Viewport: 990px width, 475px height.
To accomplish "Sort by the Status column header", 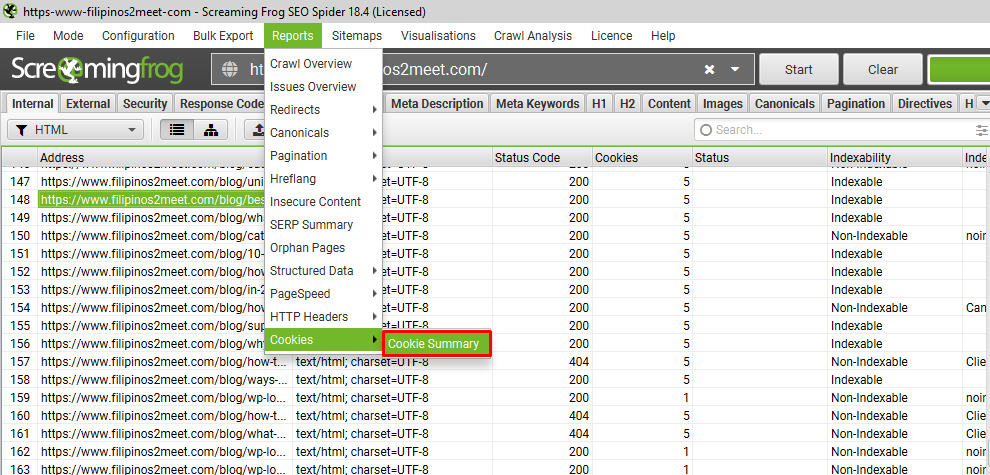I will tap(760, 158).
